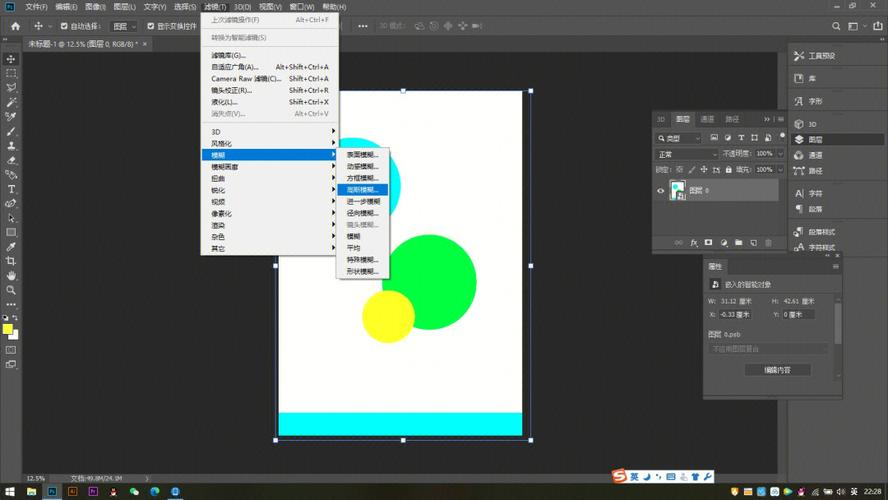
Task: Choose 高斯模糊 from the blur submenu
Action: point(362,189)
